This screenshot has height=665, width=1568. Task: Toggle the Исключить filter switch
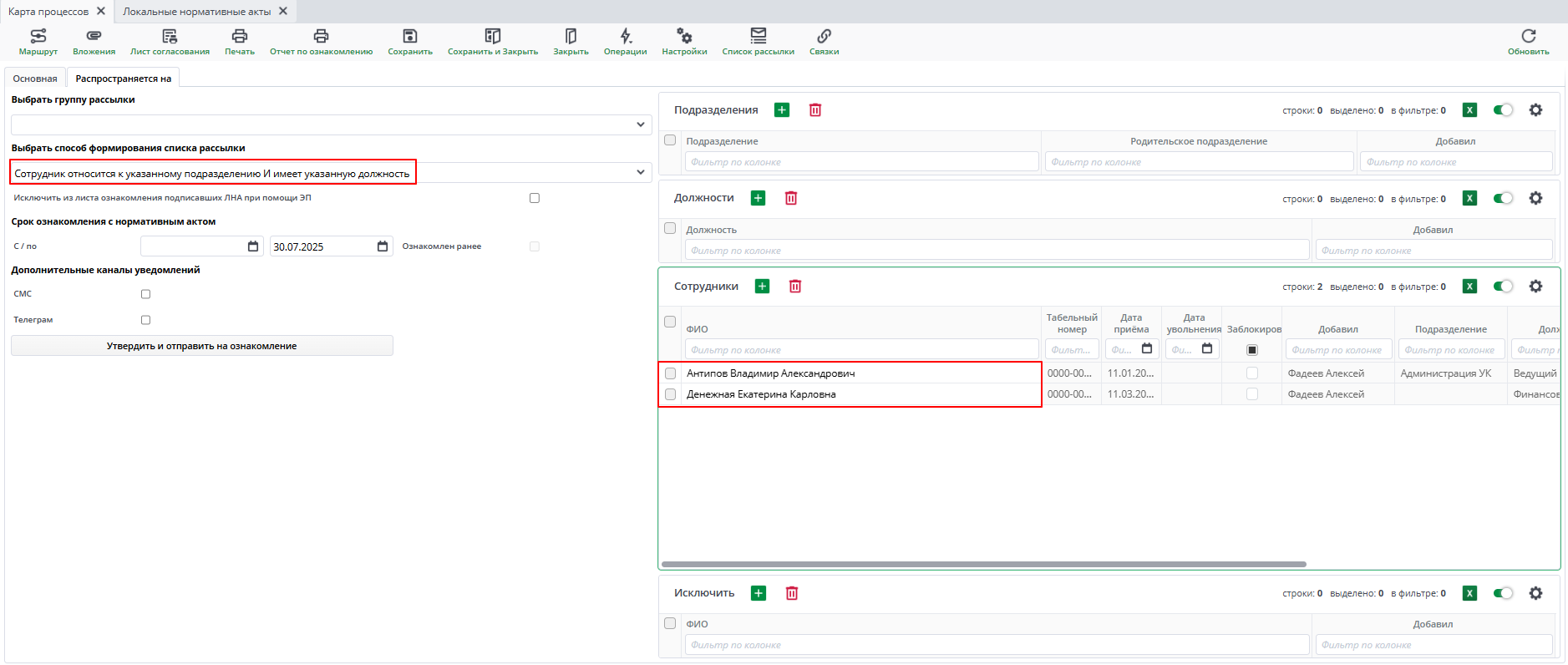click(1503, 593)
